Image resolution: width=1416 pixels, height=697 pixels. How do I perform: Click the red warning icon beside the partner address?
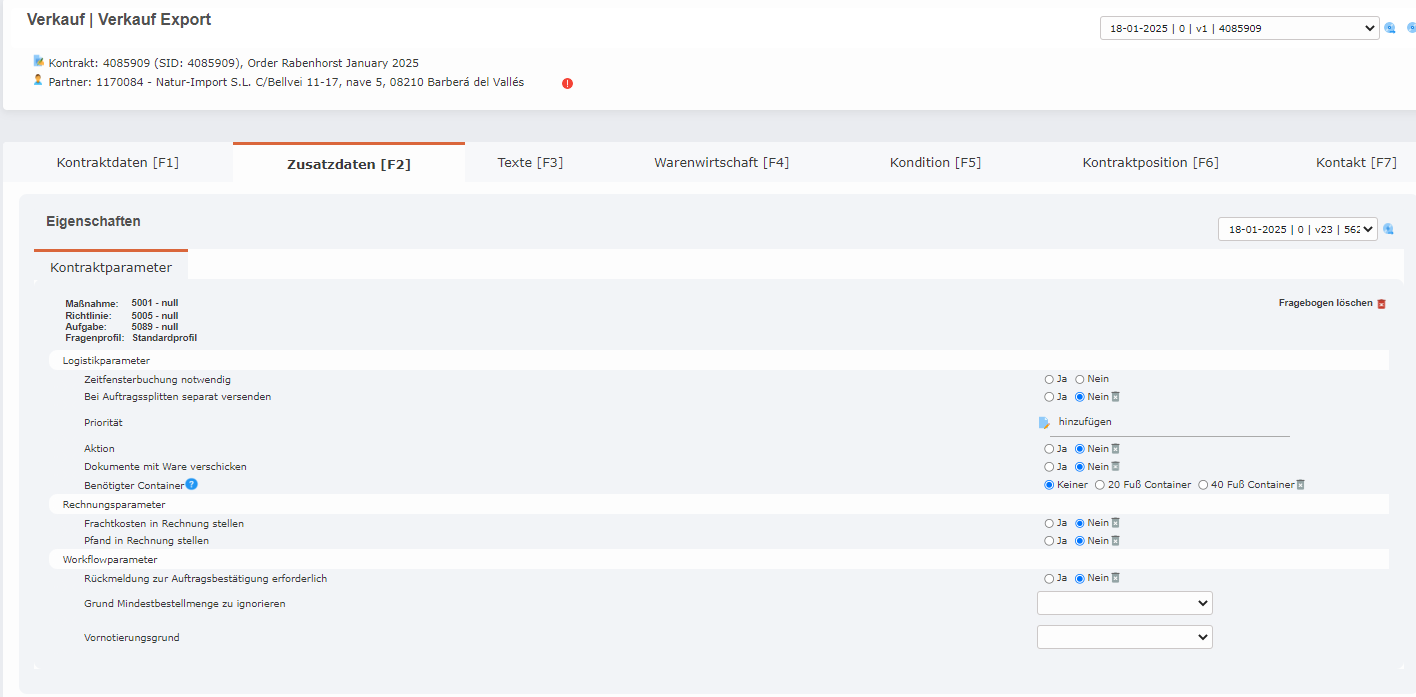pyautogui.click(x=567, y=83)
